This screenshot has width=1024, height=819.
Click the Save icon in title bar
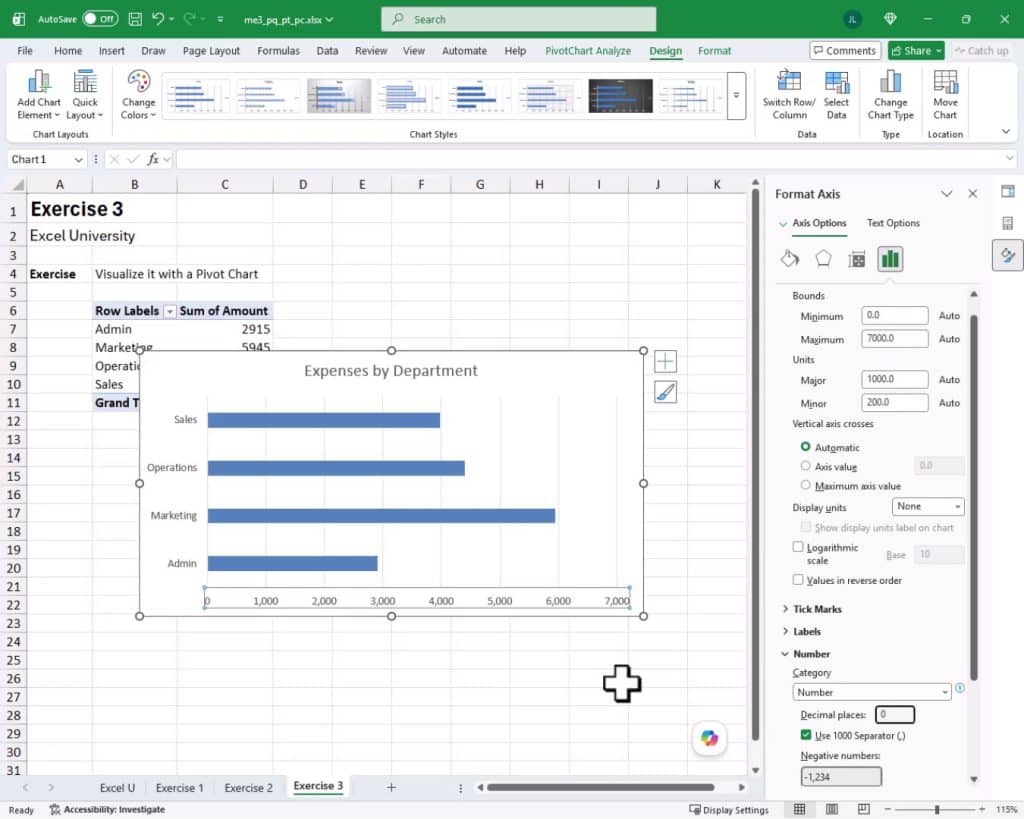click(x=135, y=19)
